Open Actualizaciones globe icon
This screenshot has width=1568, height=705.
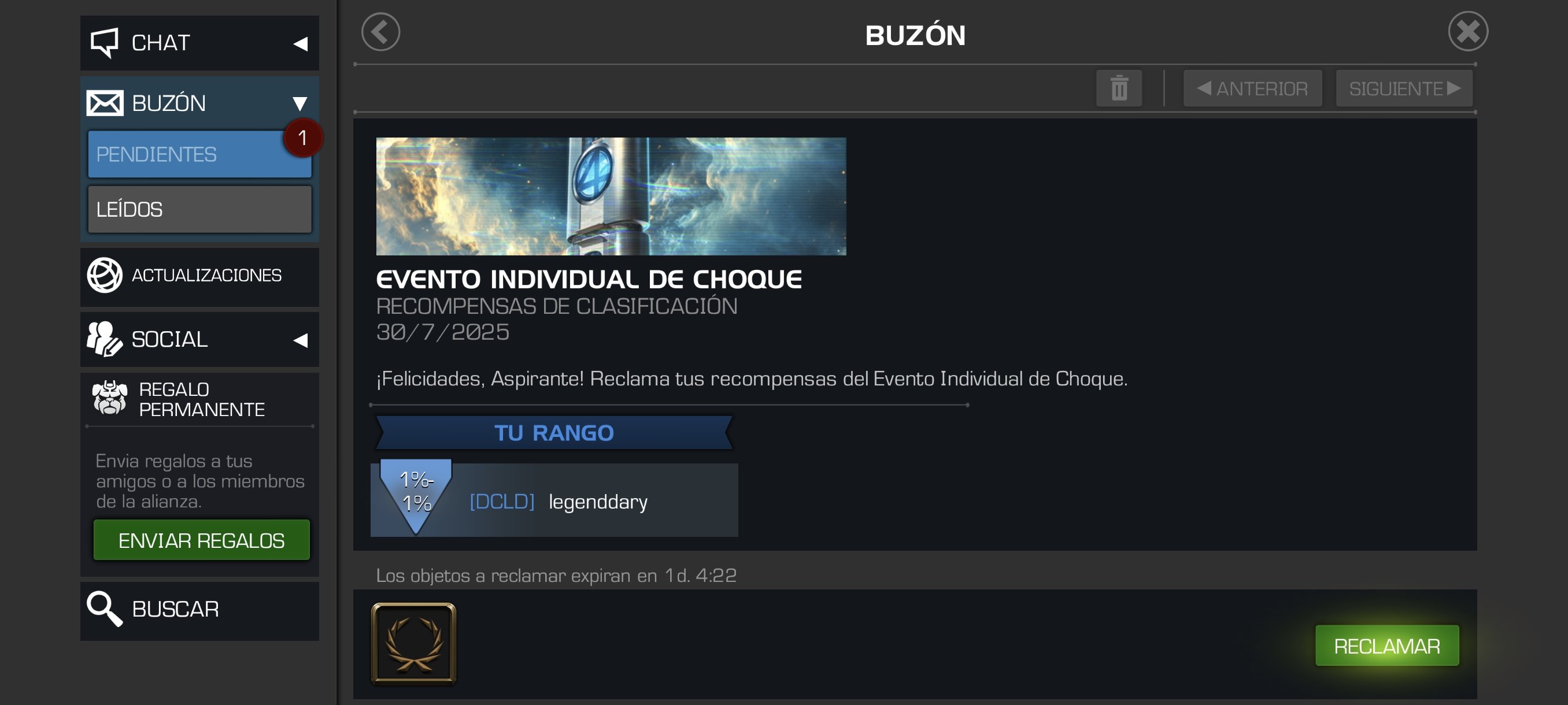point(104,275)
